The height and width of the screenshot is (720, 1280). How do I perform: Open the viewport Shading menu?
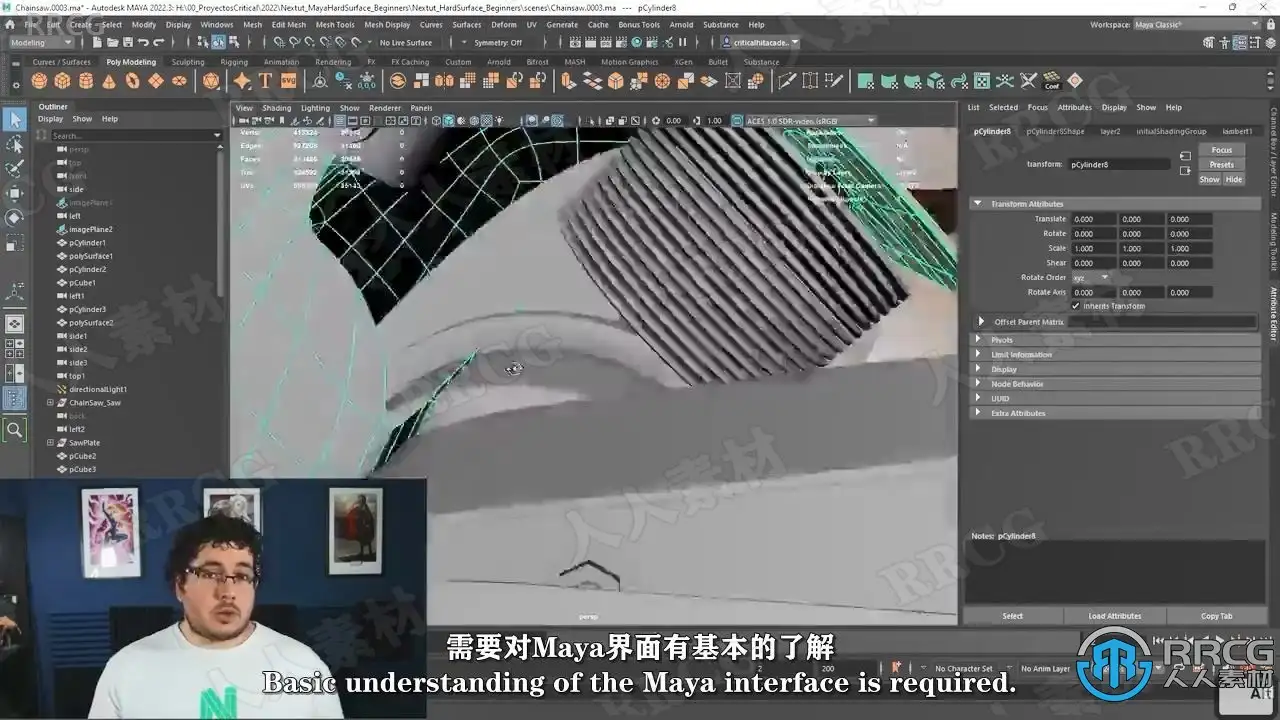tap(277, 108)
